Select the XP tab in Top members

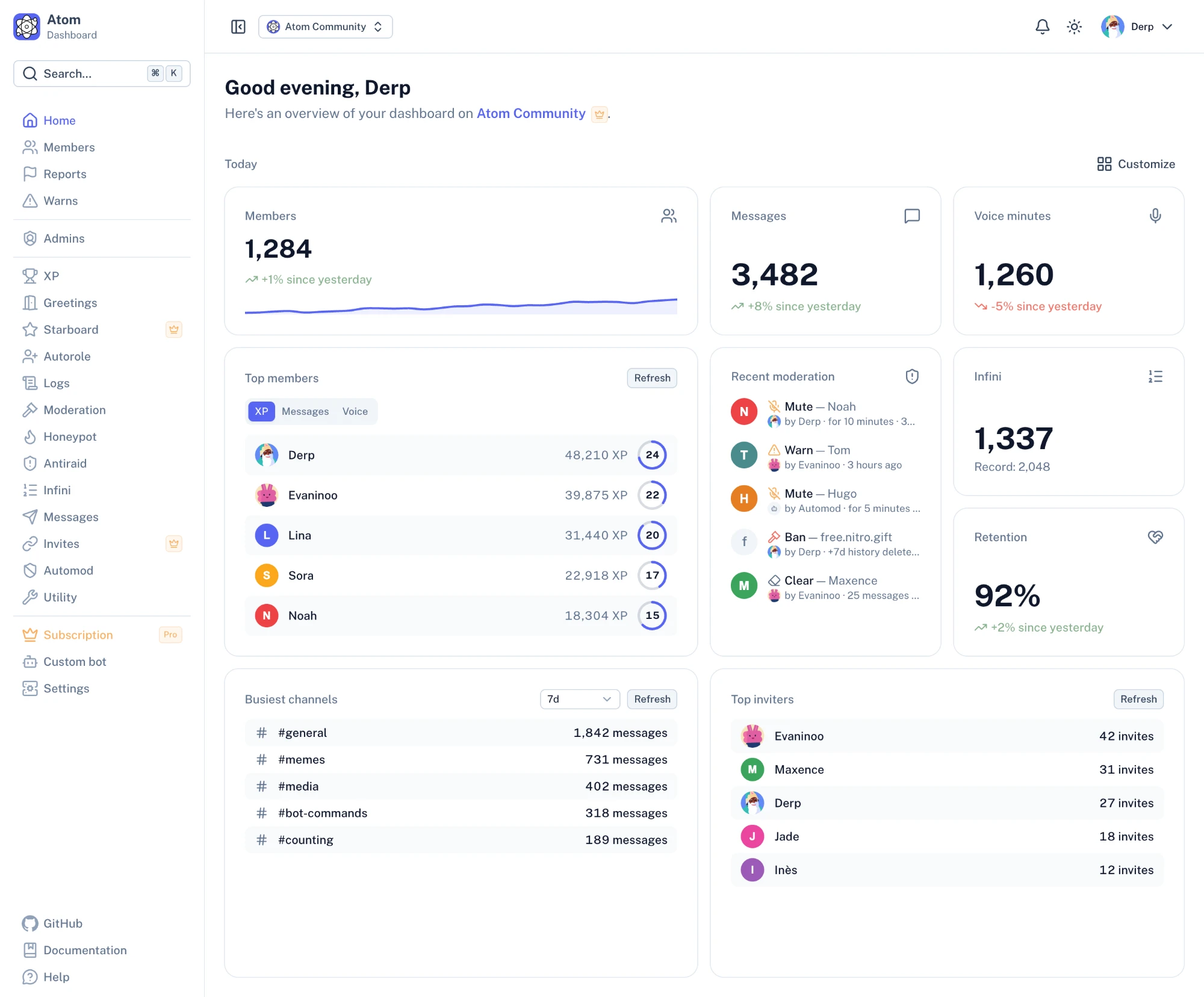coord(261,411)
